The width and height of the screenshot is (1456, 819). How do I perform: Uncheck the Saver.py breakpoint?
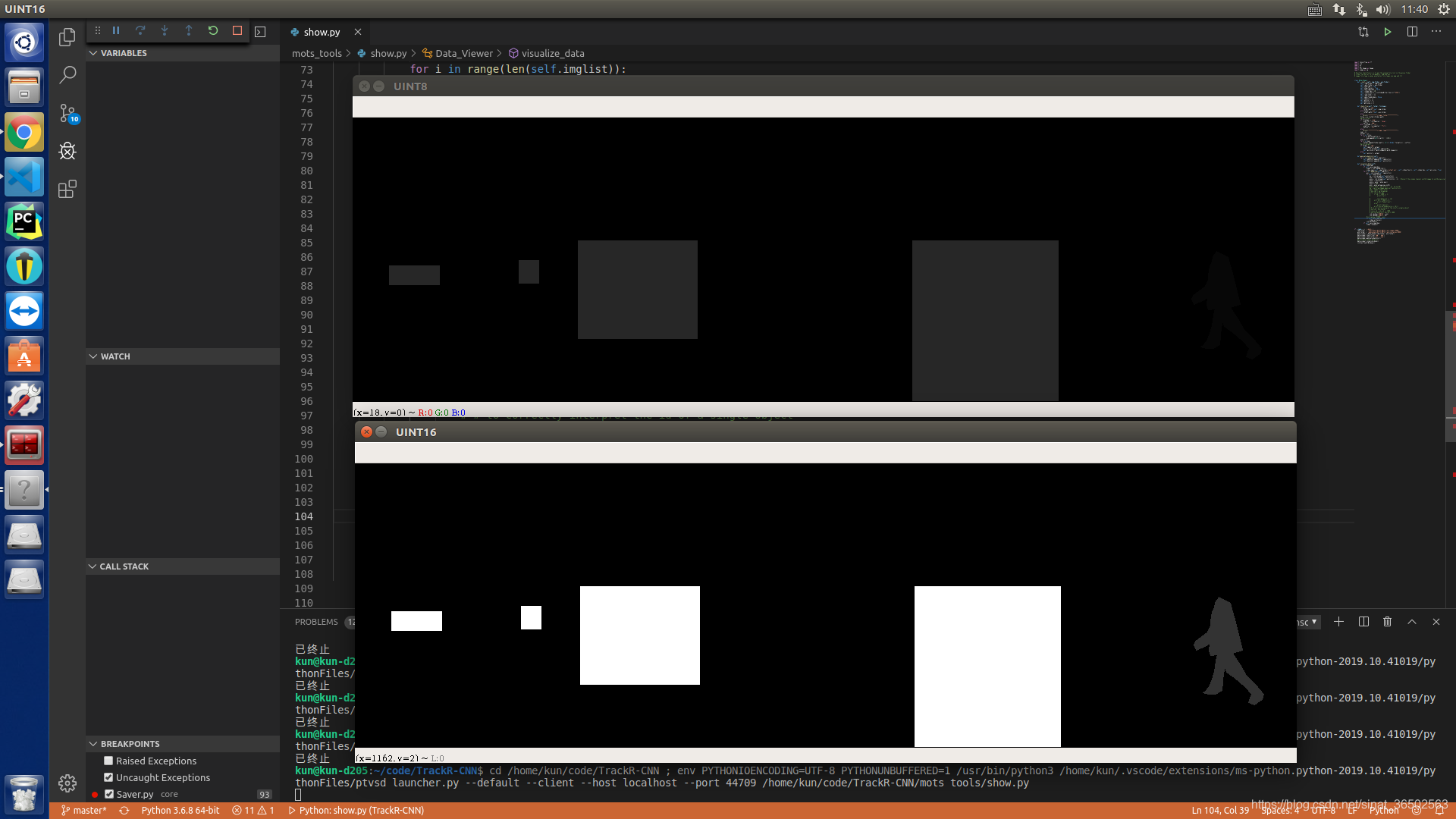tap(109, 794)
